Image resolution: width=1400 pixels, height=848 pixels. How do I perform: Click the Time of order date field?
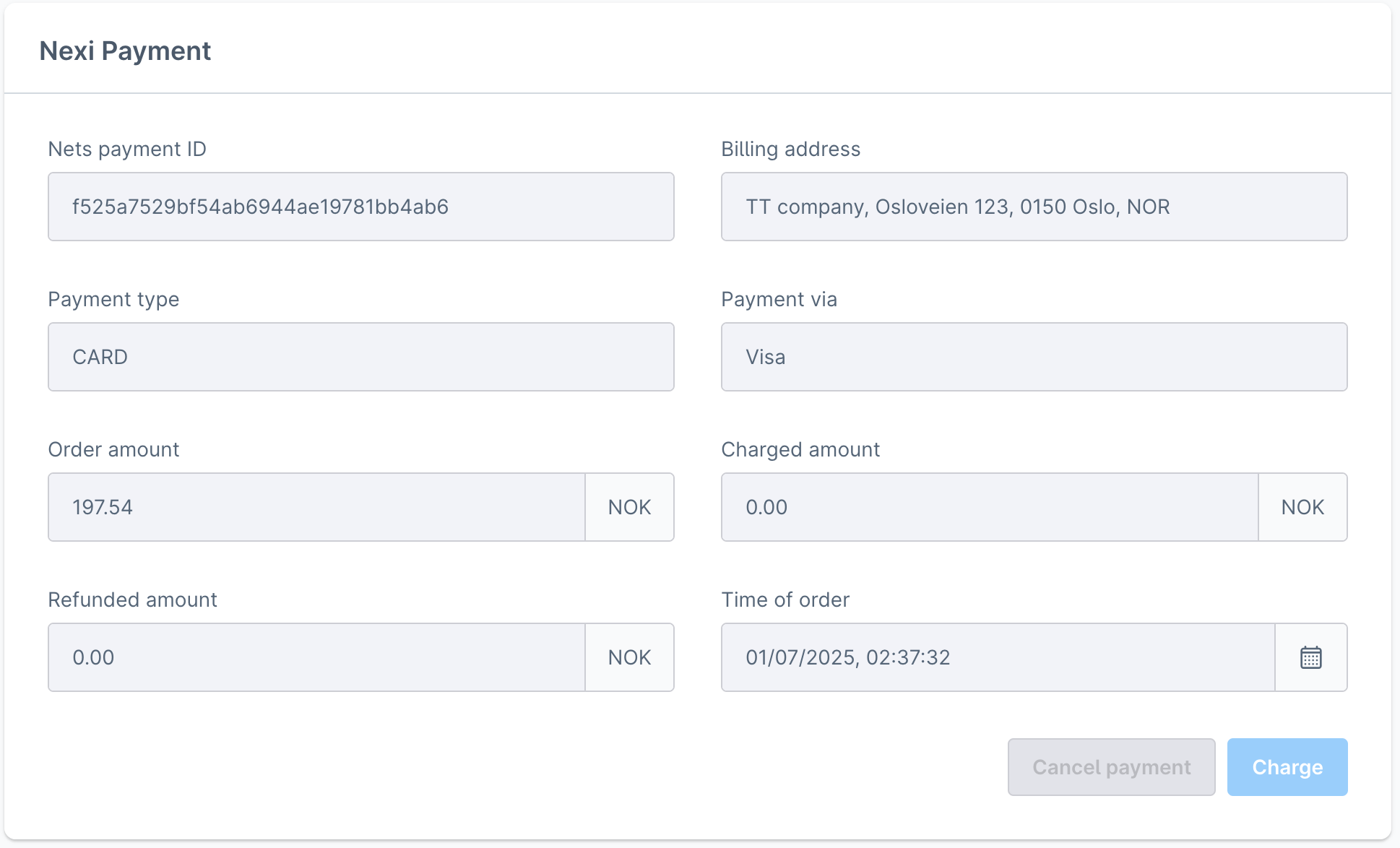997,657
